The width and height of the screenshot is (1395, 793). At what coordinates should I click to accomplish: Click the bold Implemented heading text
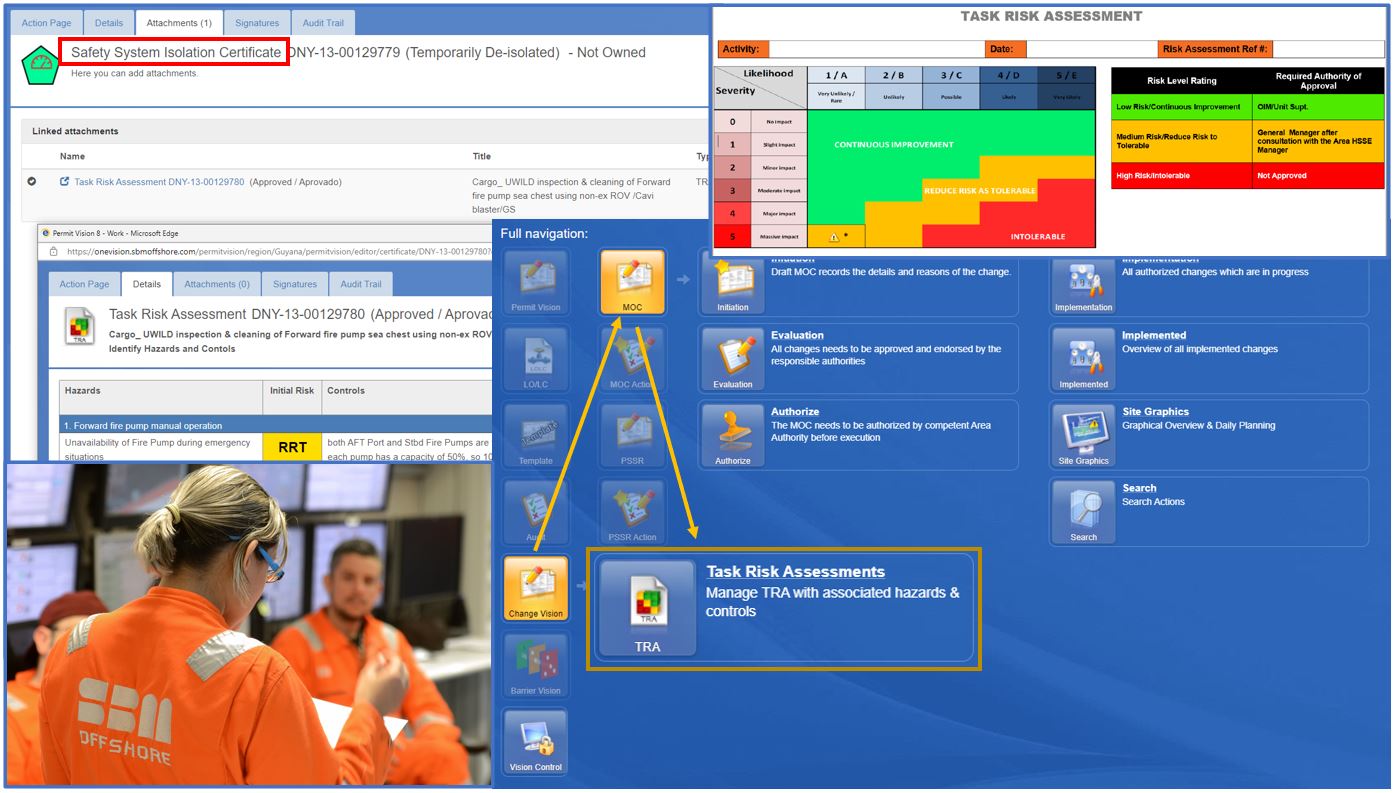coord(1153,335)
